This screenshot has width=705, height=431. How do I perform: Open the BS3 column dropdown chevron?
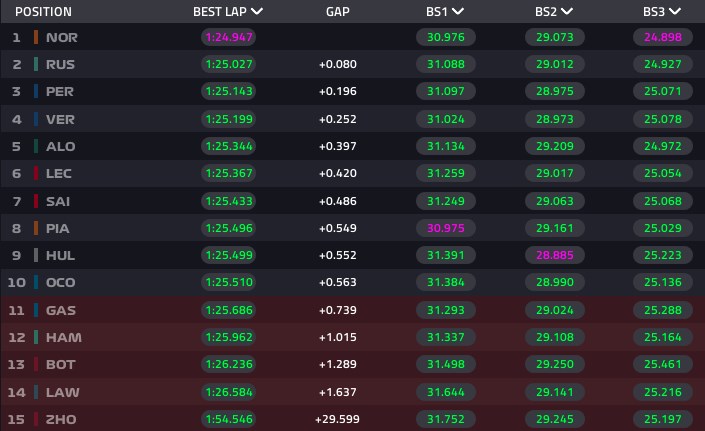674,11
